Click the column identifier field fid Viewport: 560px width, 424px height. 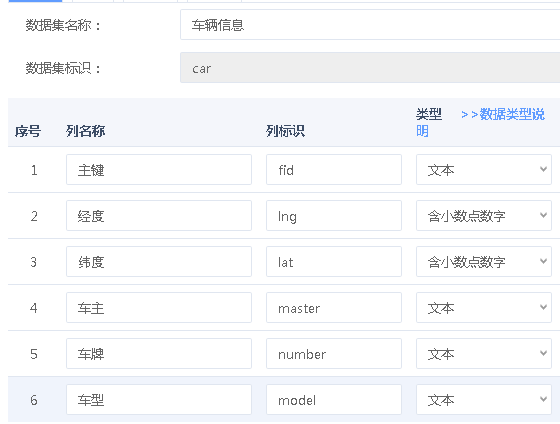click(x=334, y=170)
